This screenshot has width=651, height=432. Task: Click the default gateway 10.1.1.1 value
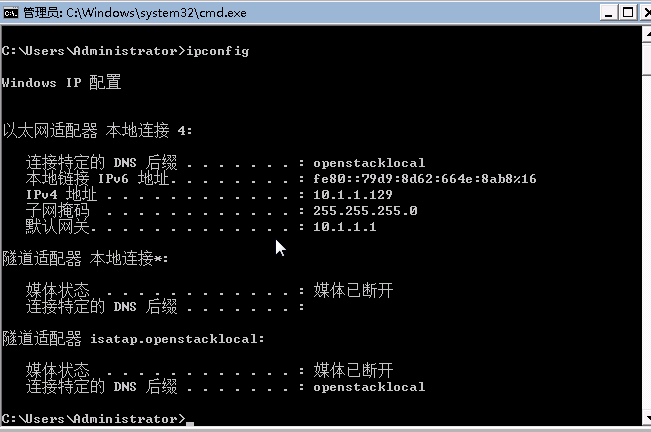[x=345, y=227]
